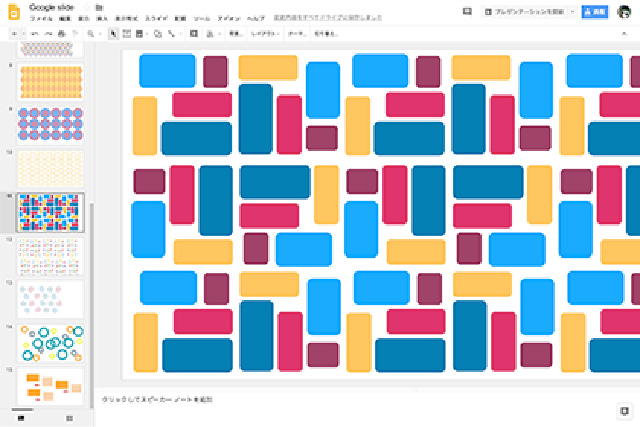
Task: Switch to filmstrip view icon
Action: pyautogui.click(x=21, y=418)
